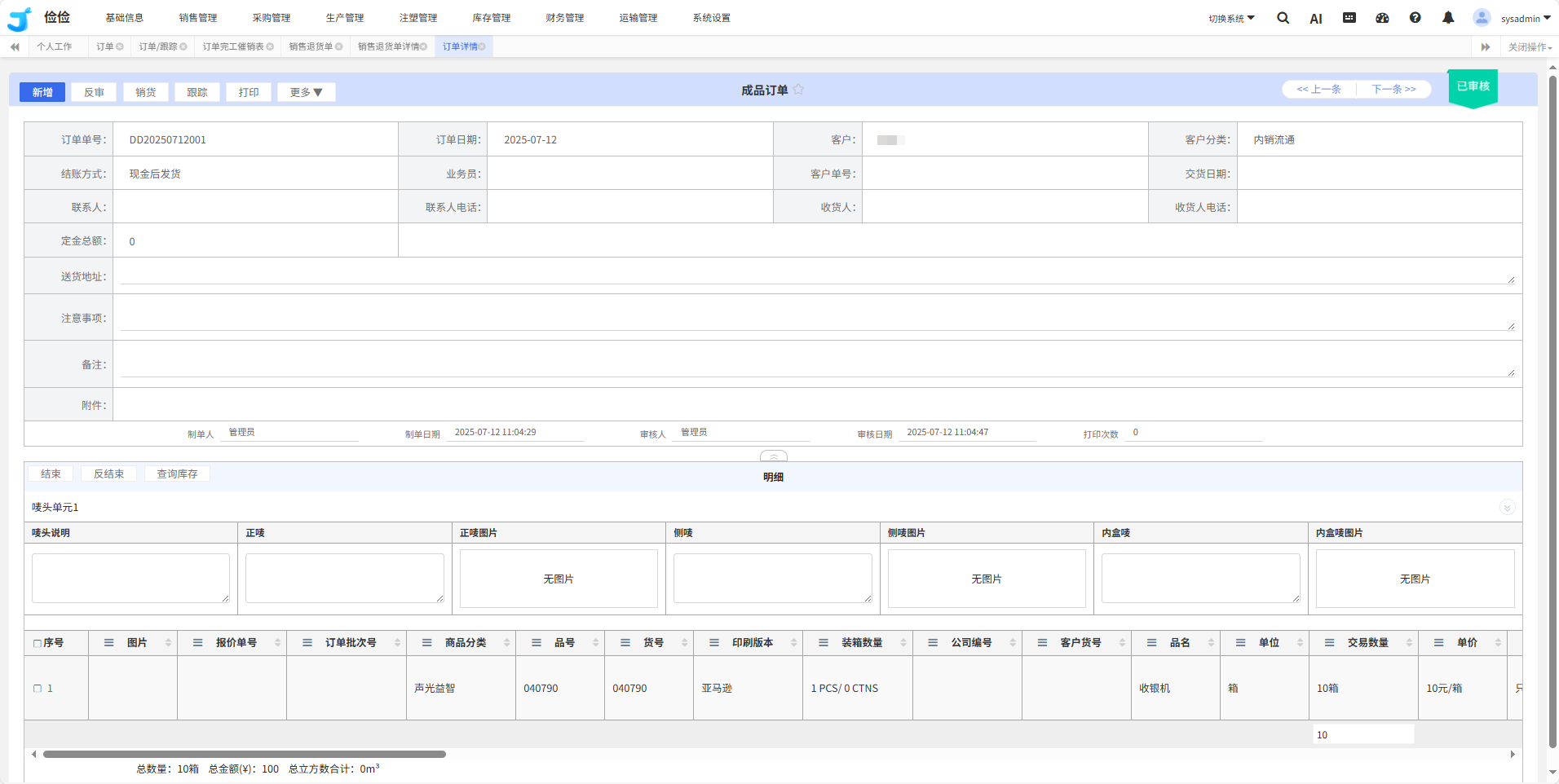1559x784 pixels.
Task: Close the 销售退货单 tab
Action: [x=339, y=47]
